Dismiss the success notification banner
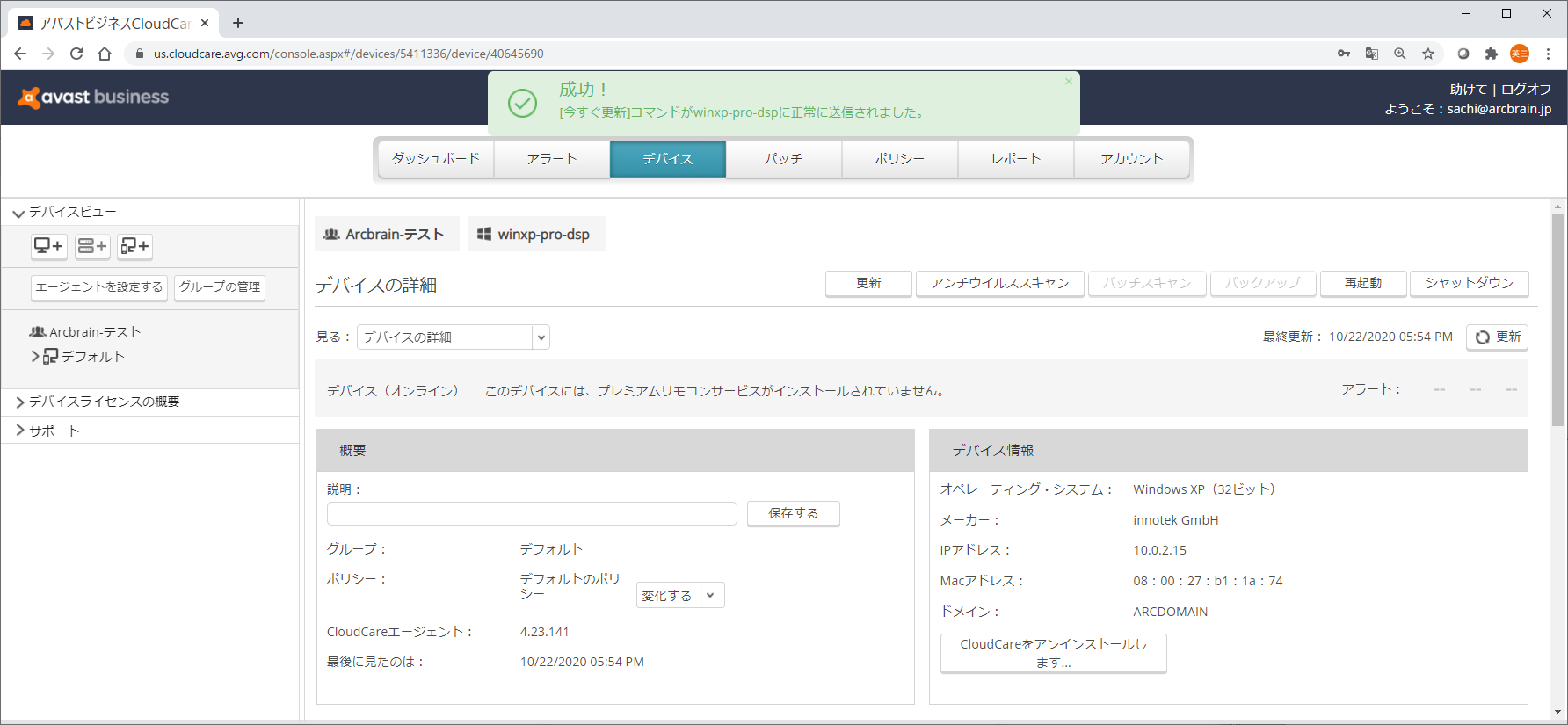 1069,82
